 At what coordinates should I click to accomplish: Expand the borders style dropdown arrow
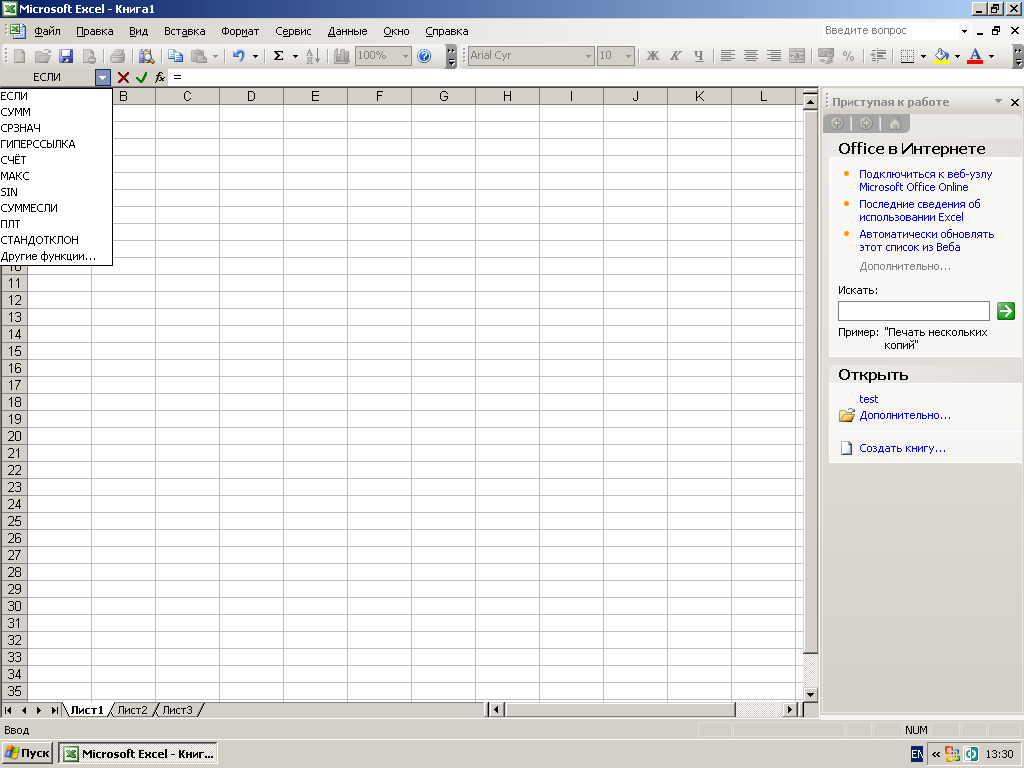[x=923, y=56]
